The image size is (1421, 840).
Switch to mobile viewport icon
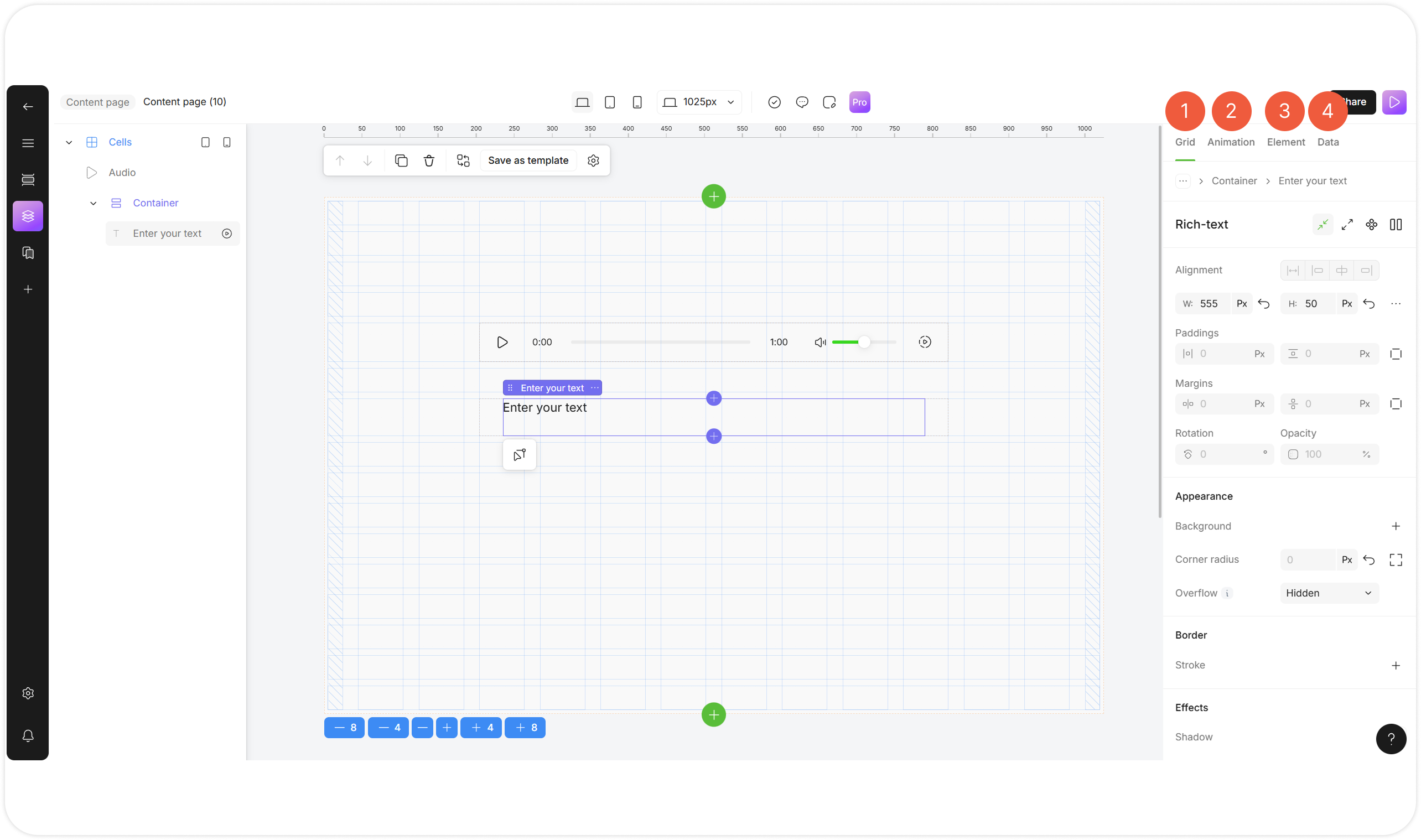637,102
